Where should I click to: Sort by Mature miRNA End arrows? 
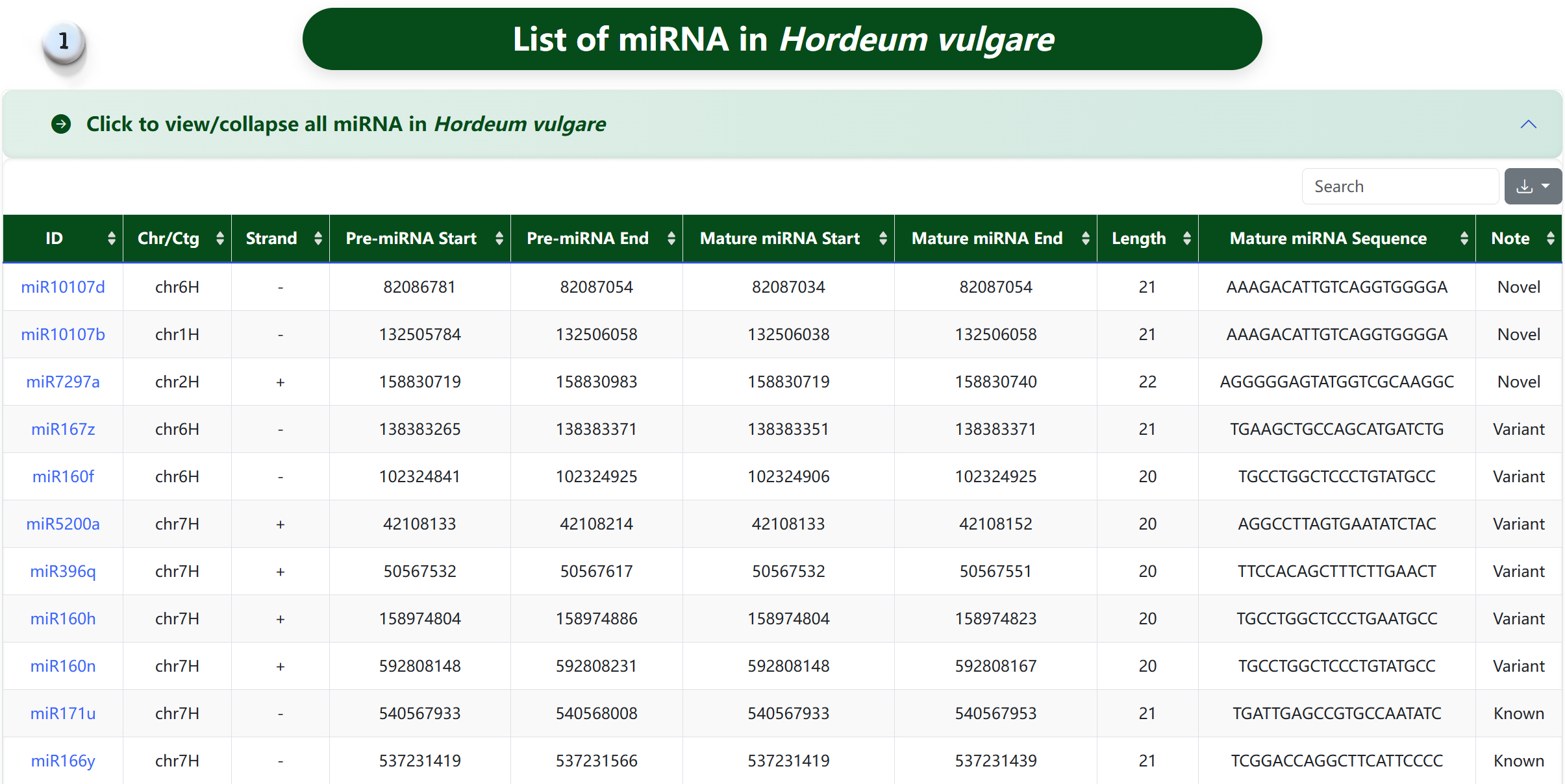[1086, 238]
